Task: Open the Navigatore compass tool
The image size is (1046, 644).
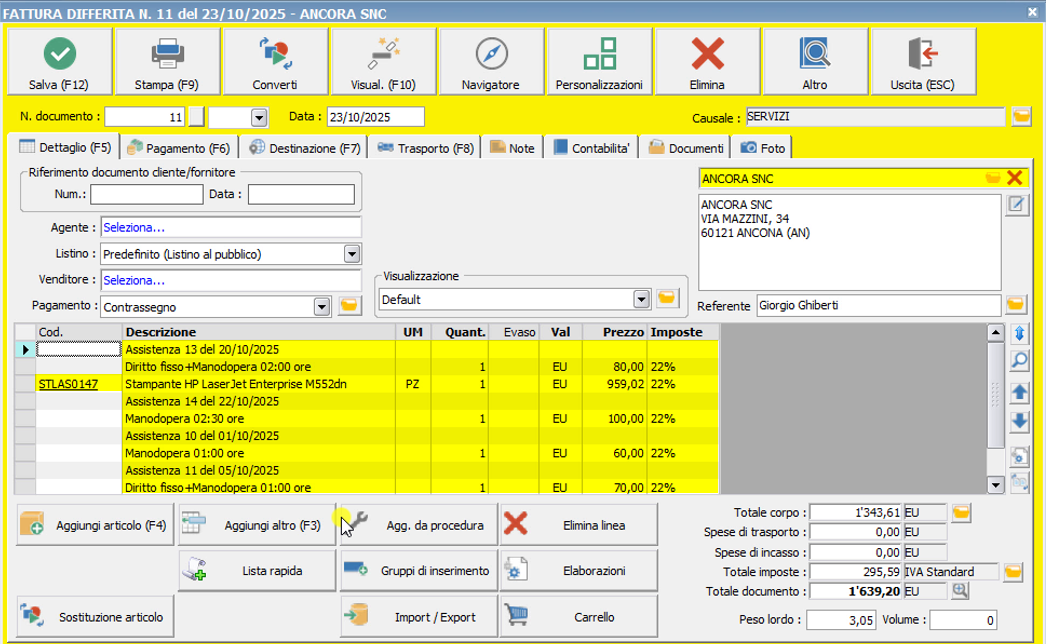Action: tap(491, 62)
